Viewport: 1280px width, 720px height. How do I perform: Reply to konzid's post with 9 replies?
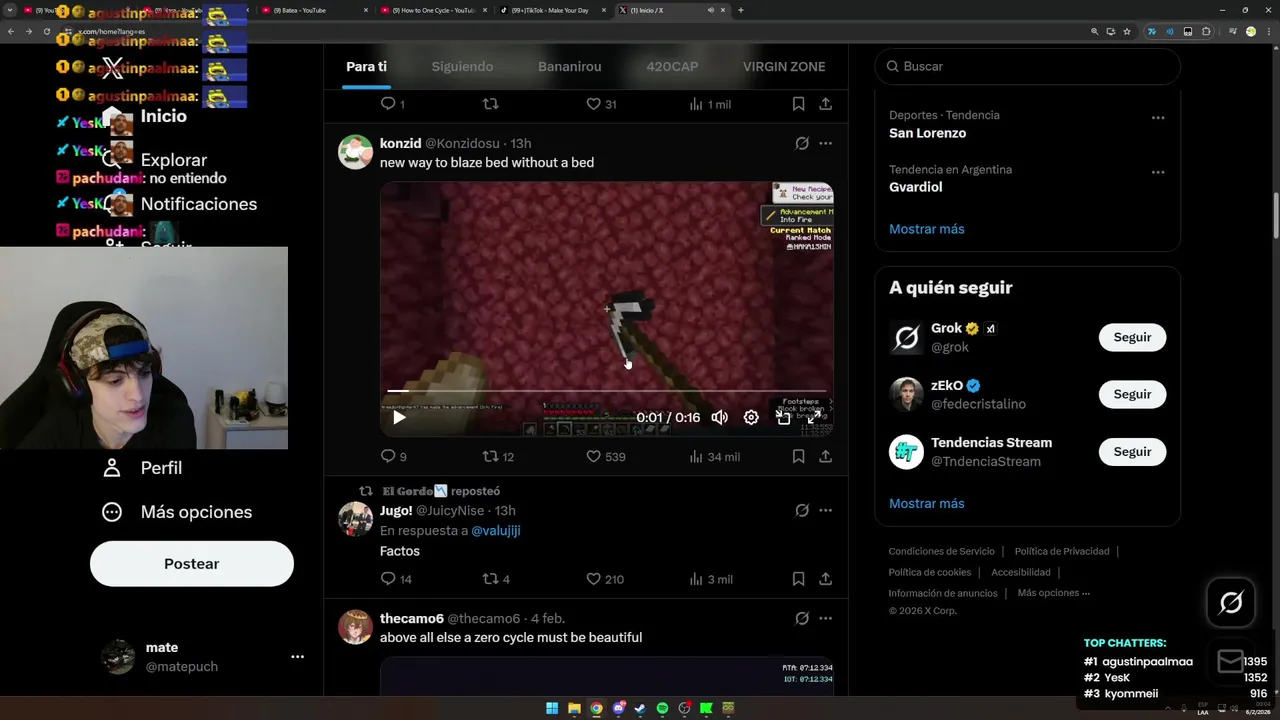click(395, 456)
